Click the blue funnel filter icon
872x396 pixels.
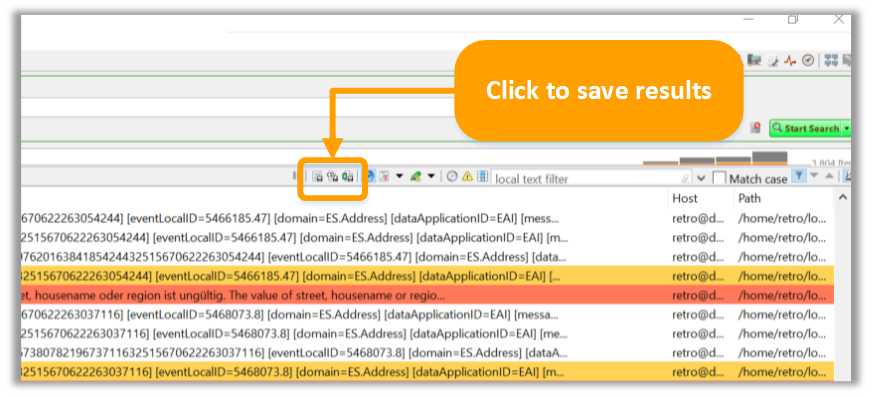tap(798, 176)
